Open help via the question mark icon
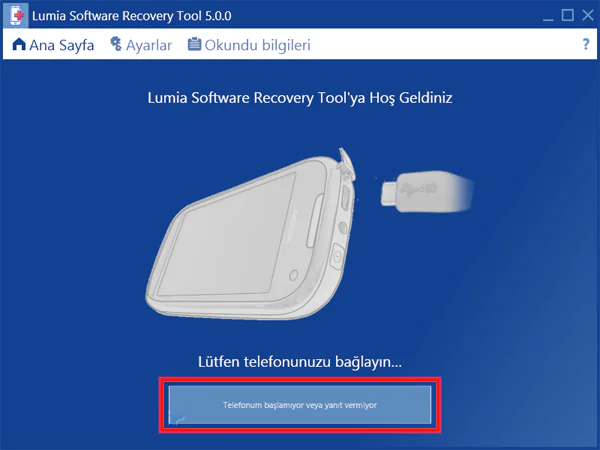The width and height of the screenshot is (600, 450). (x=586, y=44)
